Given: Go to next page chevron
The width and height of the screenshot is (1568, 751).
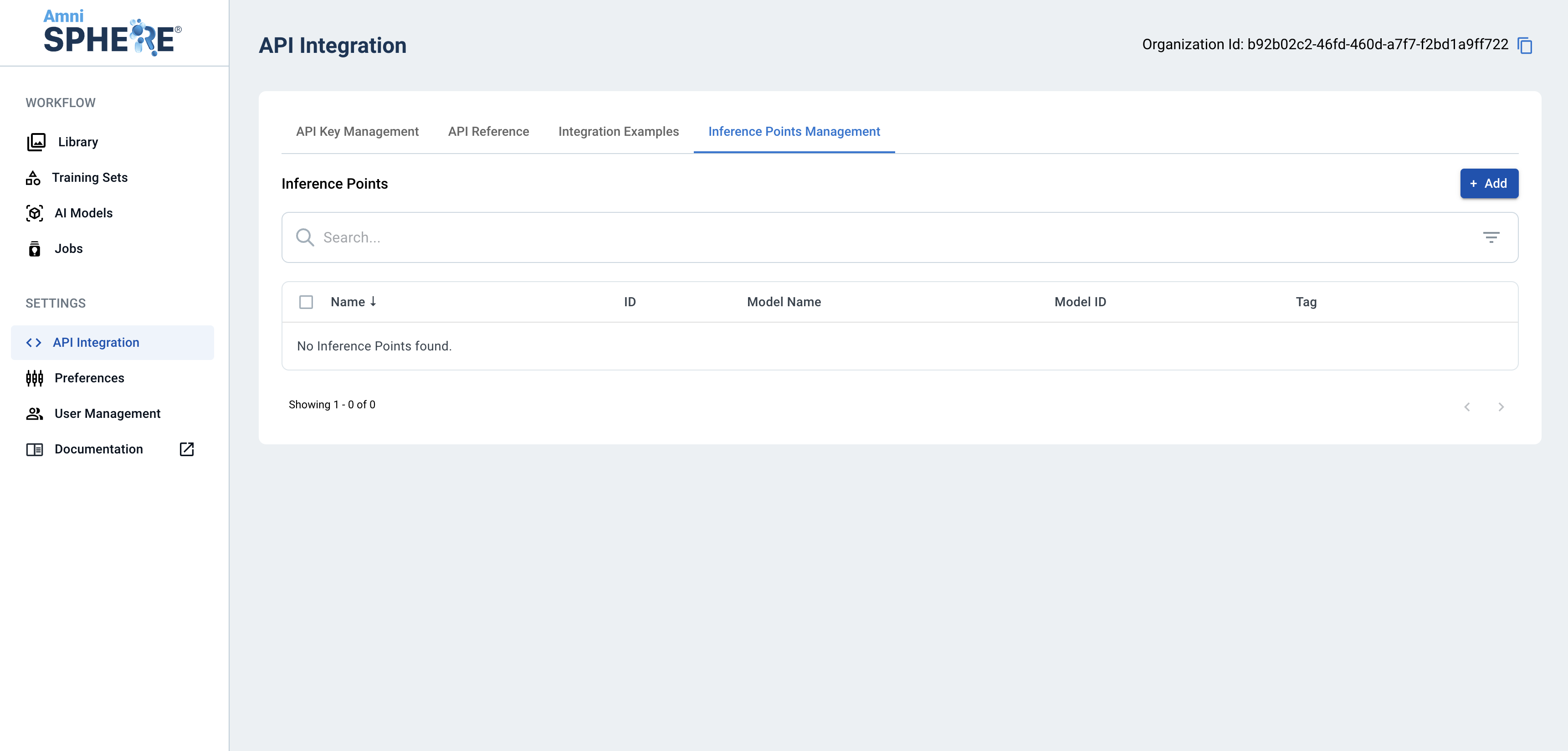Looking at the screenshot, I should point(1501,407).
